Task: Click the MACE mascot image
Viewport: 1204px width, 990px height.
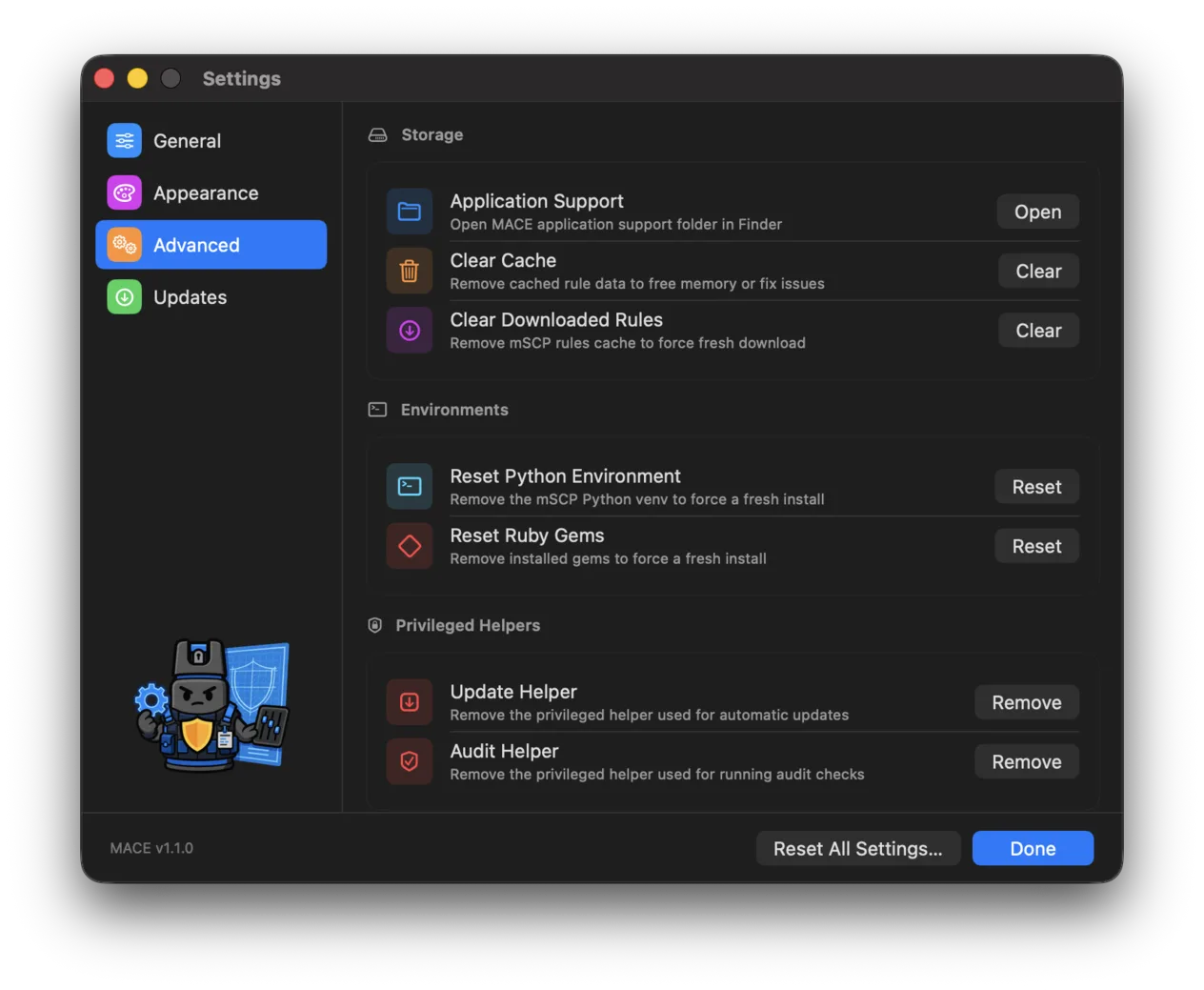Action: [x=212, y=704]
